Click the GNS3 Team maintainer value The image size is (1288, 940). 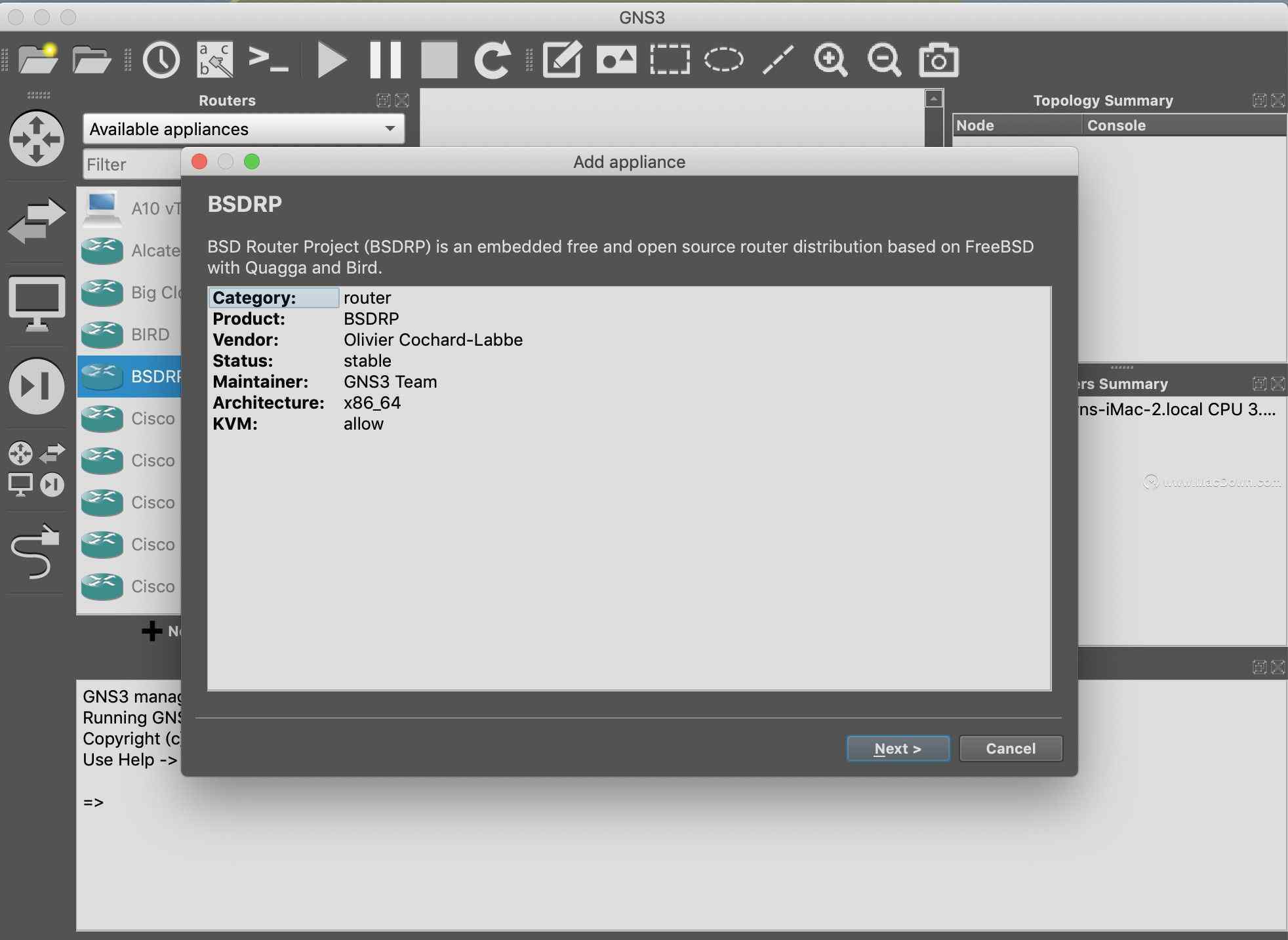point(390,382)
